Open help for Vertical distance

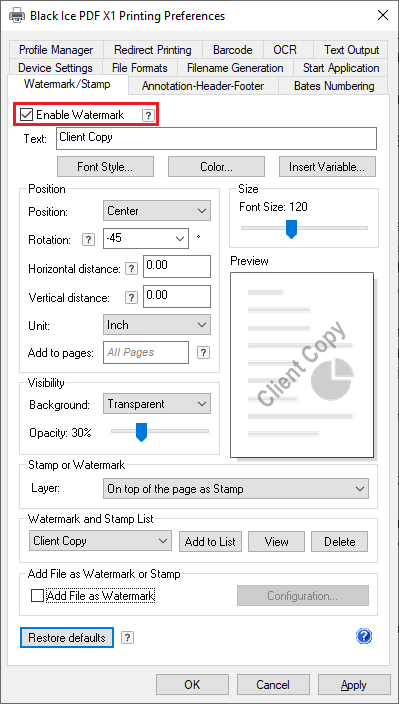click(x=131, y=298)
